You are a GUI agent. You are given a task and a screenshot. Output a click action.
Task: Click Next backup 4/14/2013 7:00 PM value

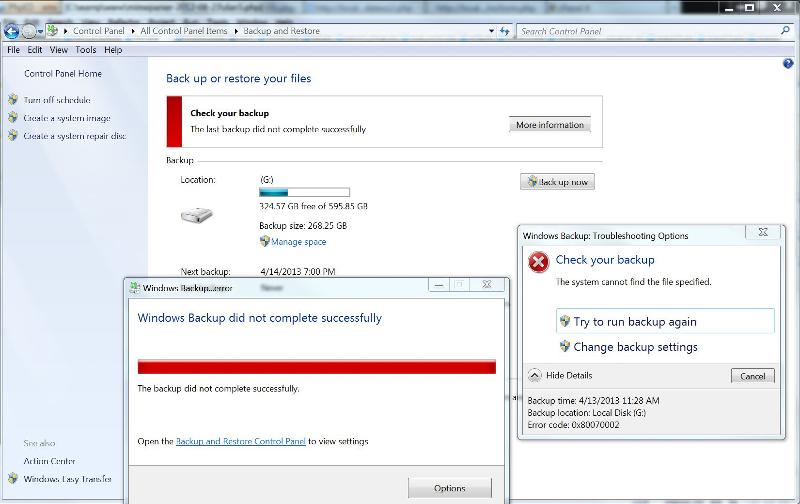298,271
